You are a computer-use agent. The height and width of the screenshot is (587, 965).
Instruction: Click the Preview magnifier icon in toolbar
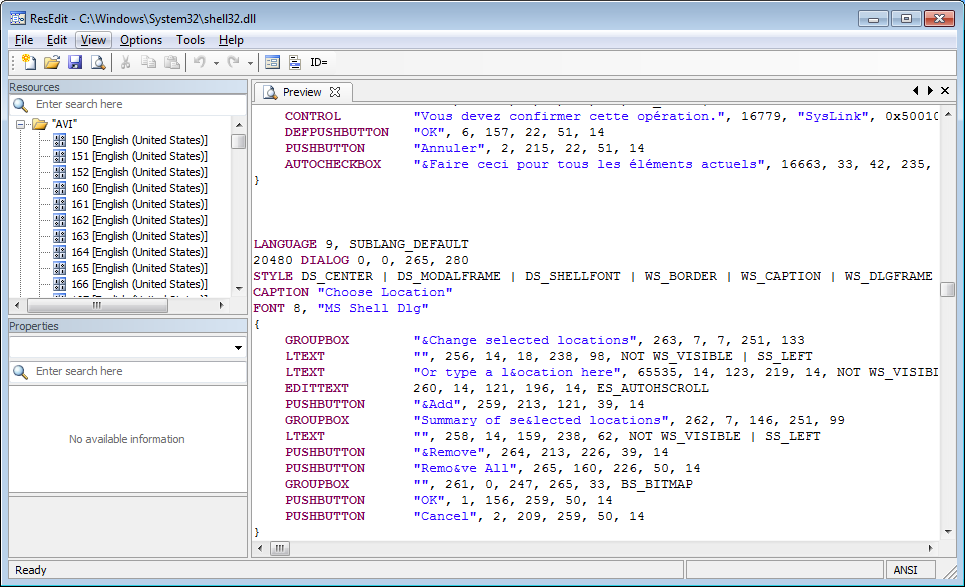(98, 63)
